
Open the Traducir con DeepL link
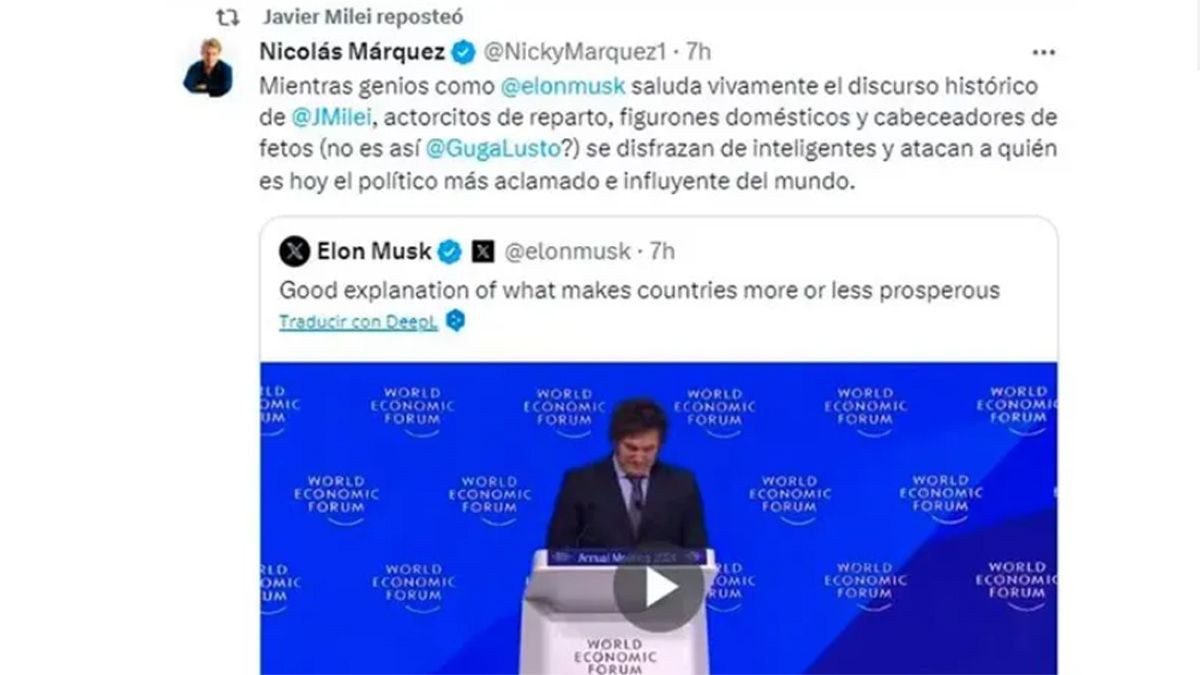[359, 321]
